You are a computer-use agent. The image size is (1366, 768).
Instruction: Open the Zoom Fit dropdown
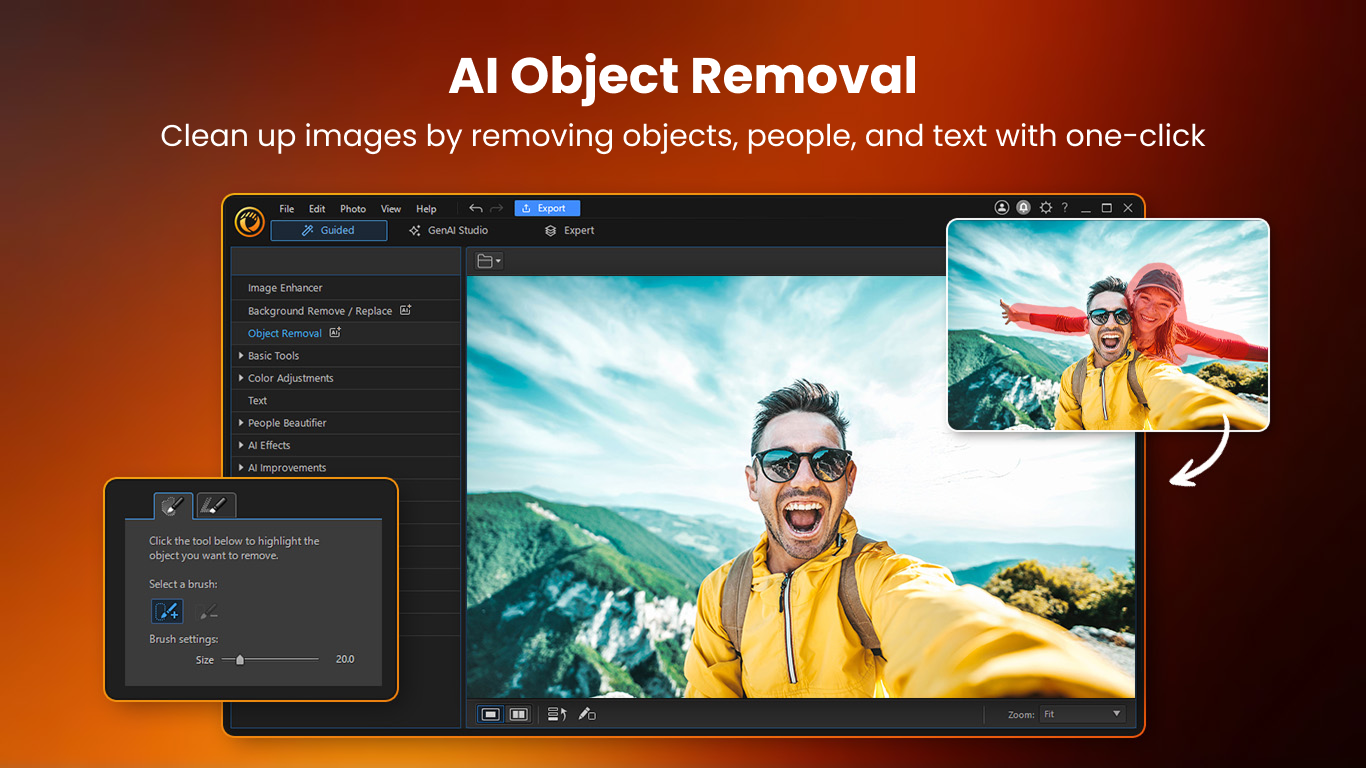click(1082, 714)
